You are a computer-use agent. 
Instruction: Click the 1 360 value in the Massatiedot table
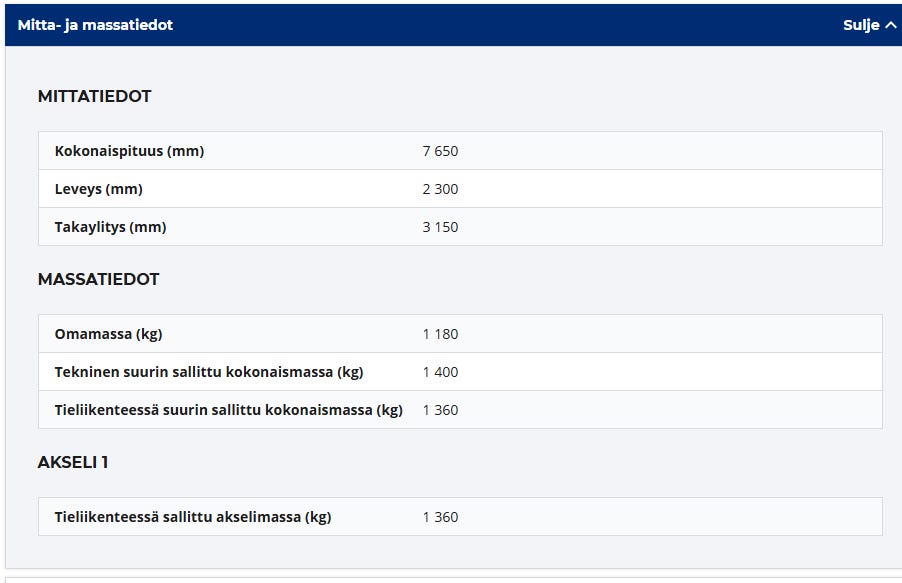point(440,410)
